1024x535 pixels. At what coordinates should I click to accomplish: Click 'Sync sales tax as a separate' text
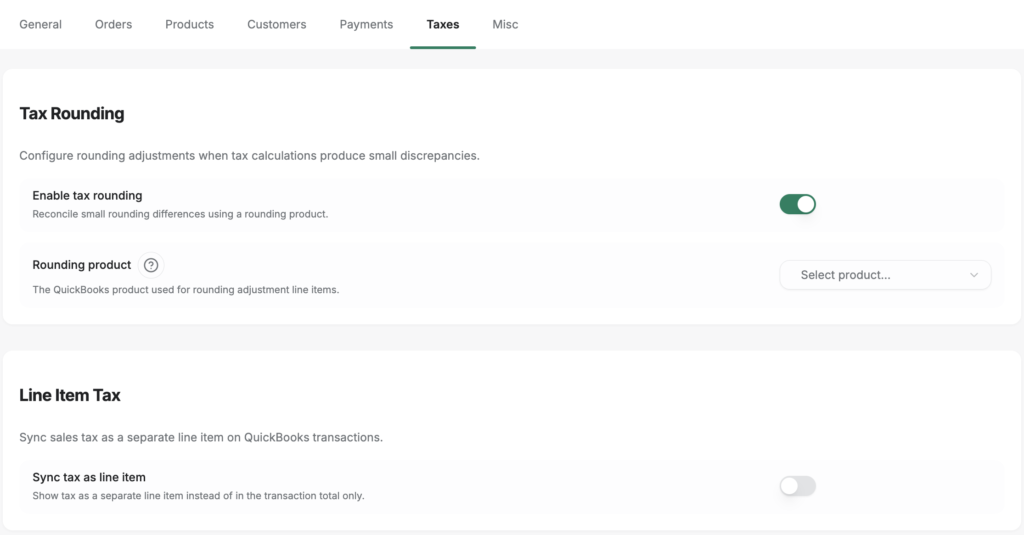coord(201,438)
